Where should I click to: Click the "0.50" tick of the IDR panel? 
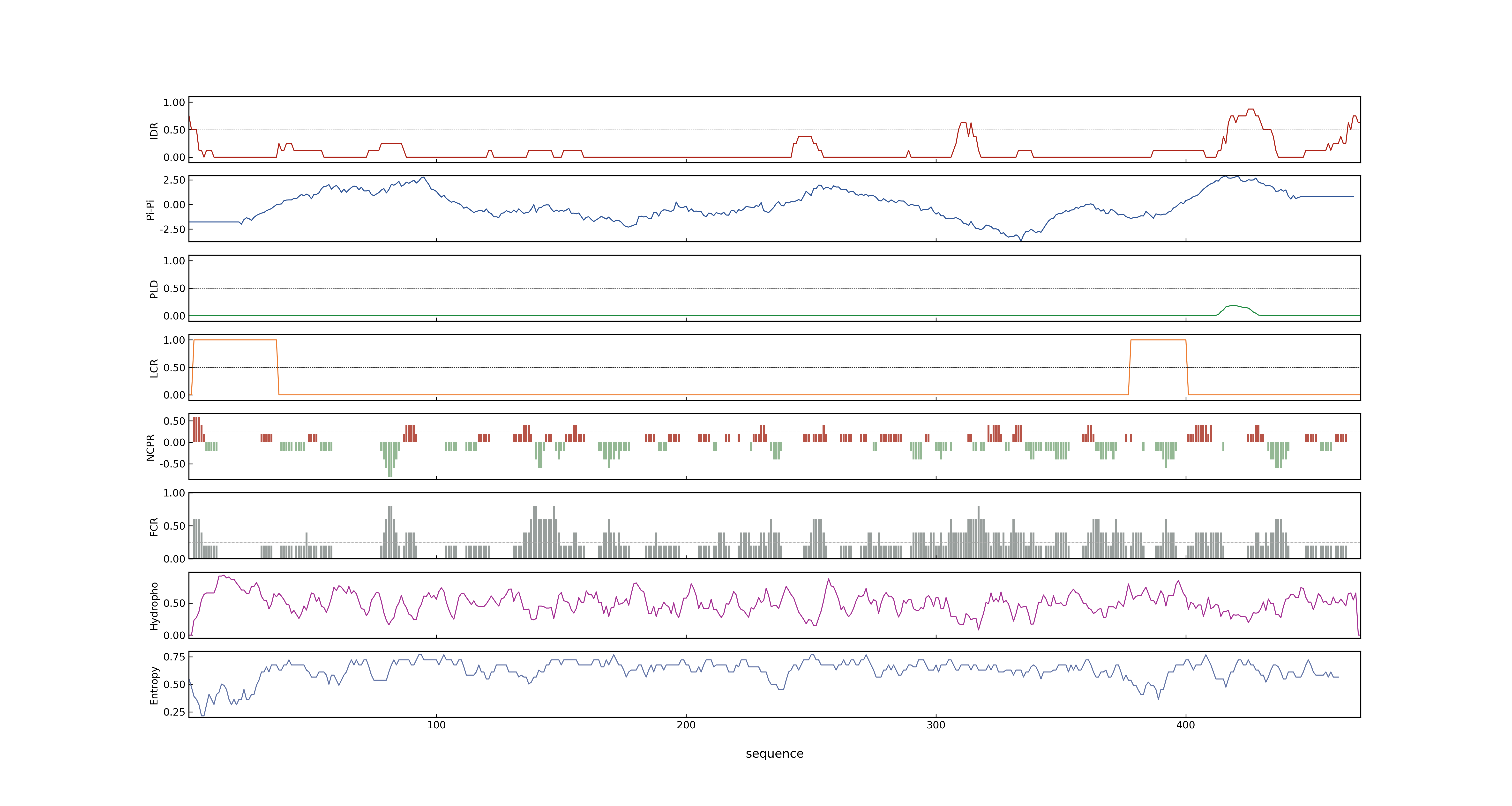[x=174, y=130]
